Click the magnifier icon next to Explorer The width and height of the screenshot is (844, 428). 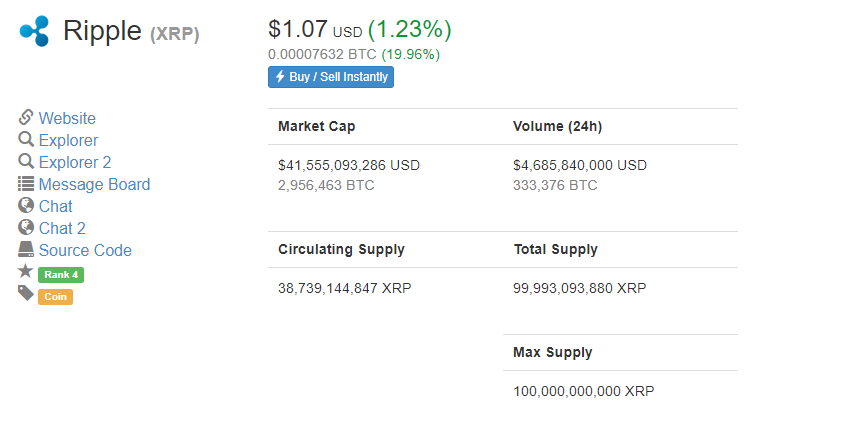[26, 139]
